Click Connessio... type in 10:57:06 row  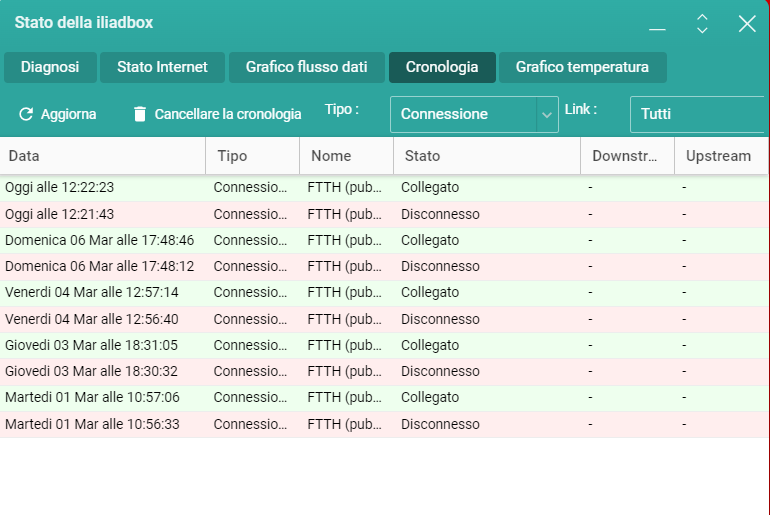[250, 398]
